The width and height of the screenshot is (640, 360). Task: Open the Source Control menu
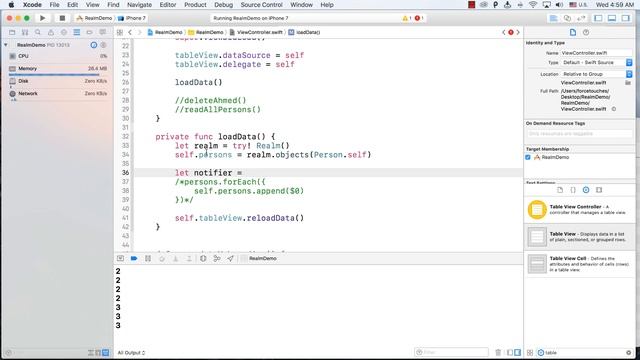(262, 5)
